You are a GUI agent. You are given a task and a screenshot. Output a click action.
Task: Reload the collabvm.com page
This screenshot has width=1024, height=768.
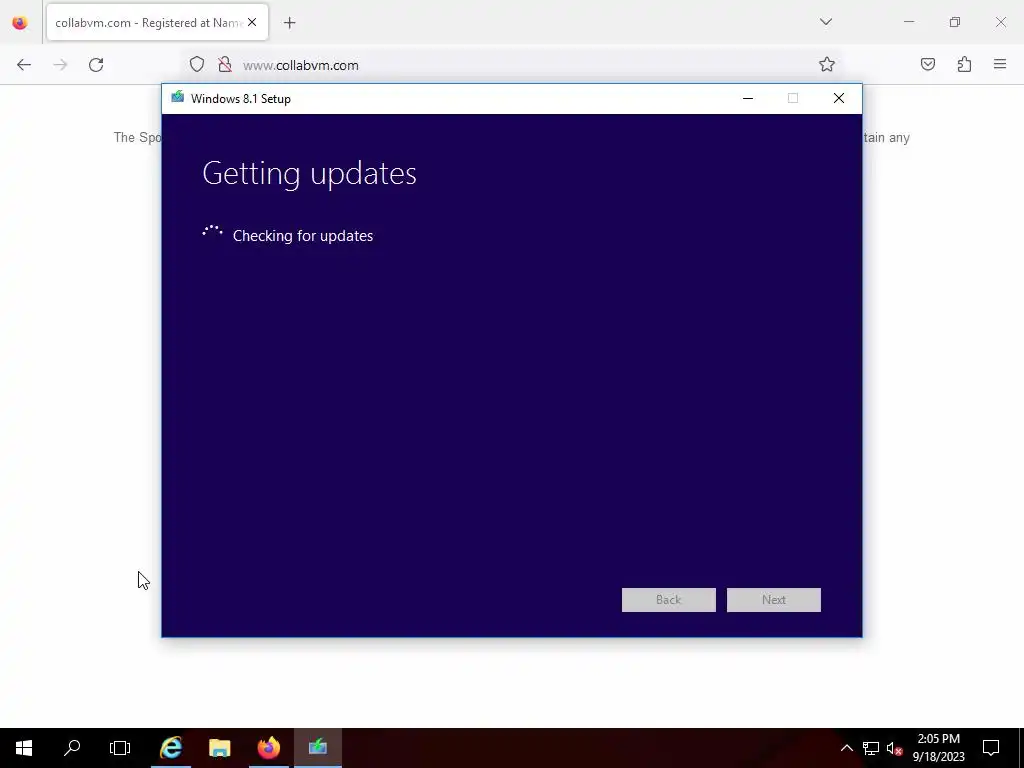click(x=96, y=65)
